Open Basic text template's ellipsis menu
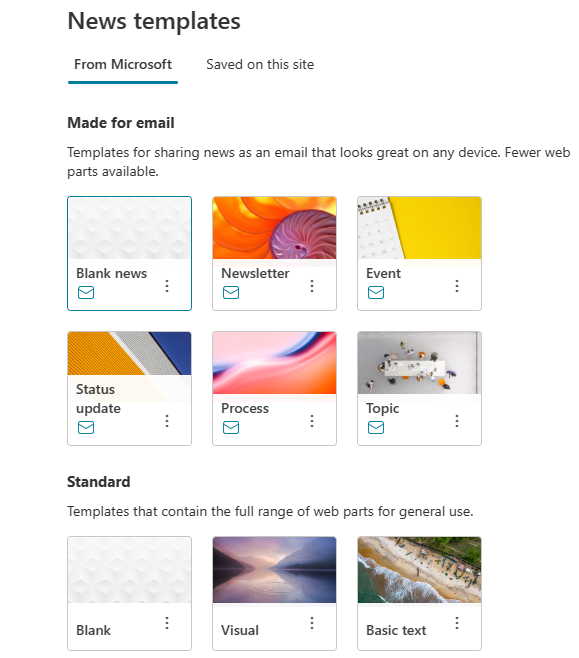The image size is (579, 658). click(x=457, y=623)
